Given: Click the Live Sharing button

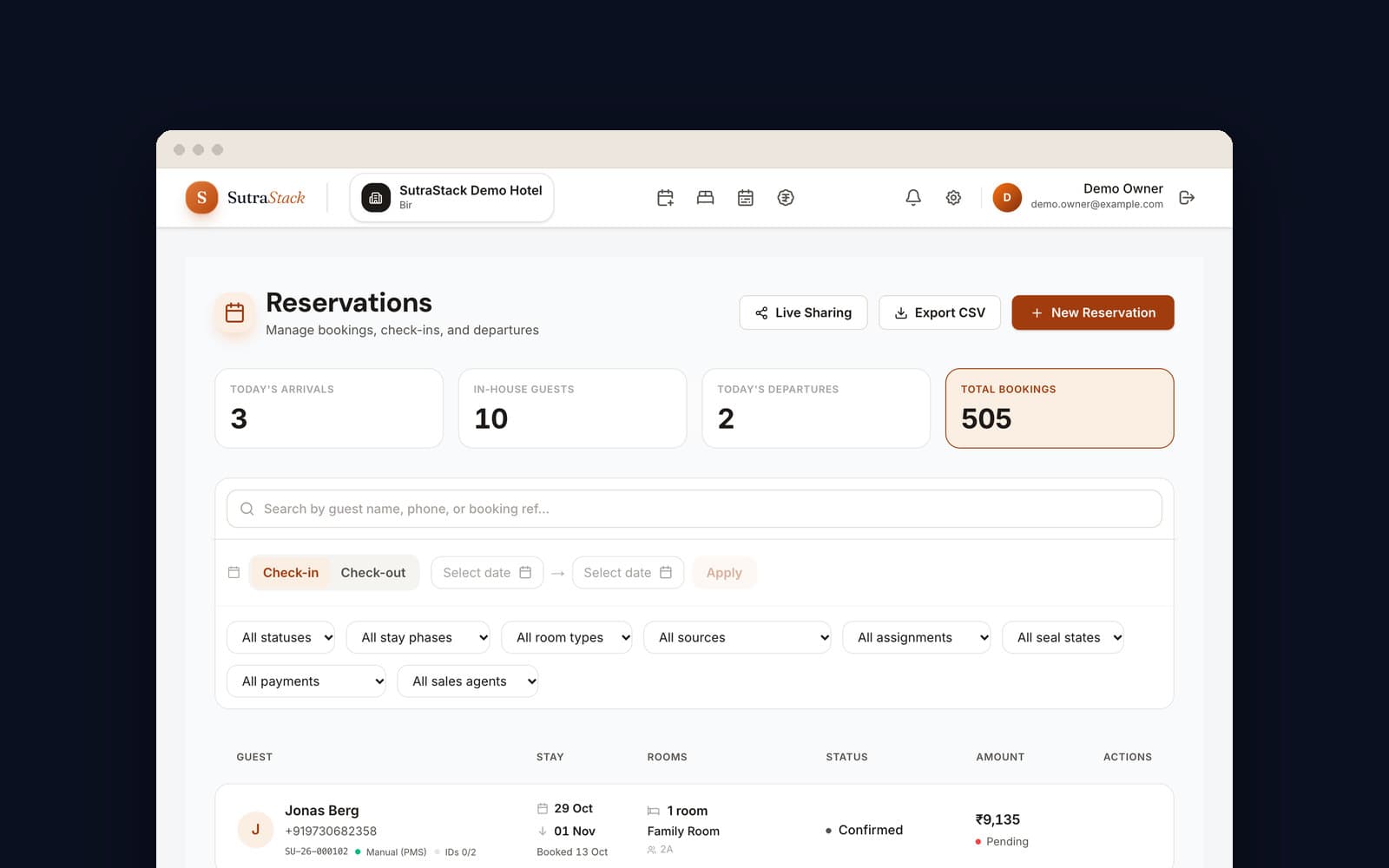Looking at the screenshot, I should click(803, 312).
